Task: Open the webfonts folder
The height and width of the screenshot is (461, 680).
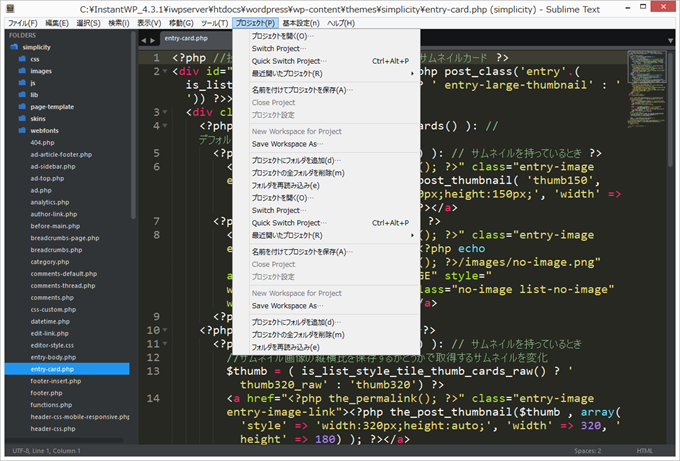Action: [x=44, y=131]
